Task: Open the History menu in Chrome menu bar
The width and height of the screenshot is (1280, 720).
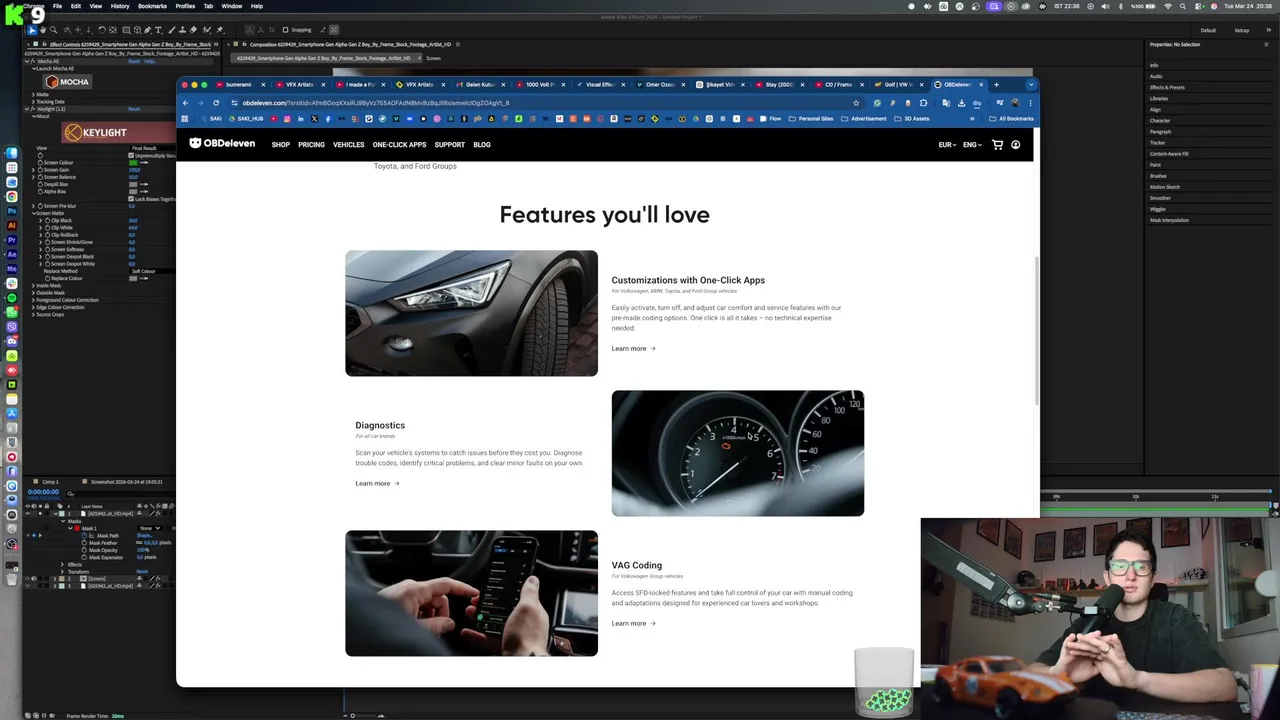Action: click(120, 6)
